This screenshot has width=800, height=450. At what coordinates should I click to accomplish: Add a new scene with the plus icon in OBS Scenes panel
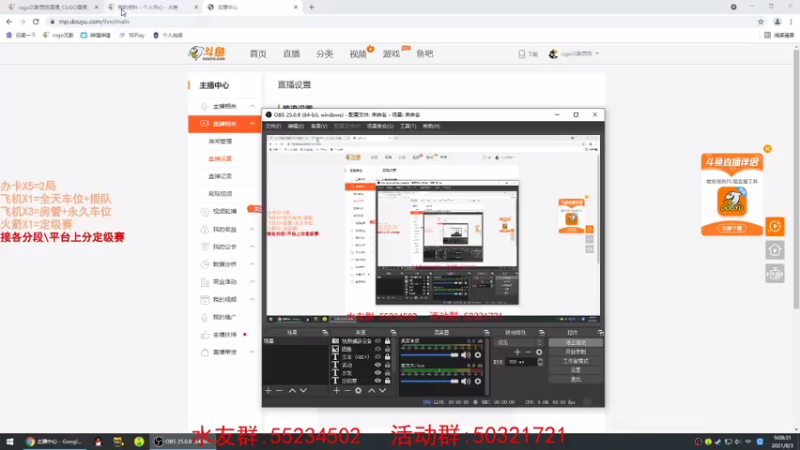pyautogui.click(x=268, y=390)
